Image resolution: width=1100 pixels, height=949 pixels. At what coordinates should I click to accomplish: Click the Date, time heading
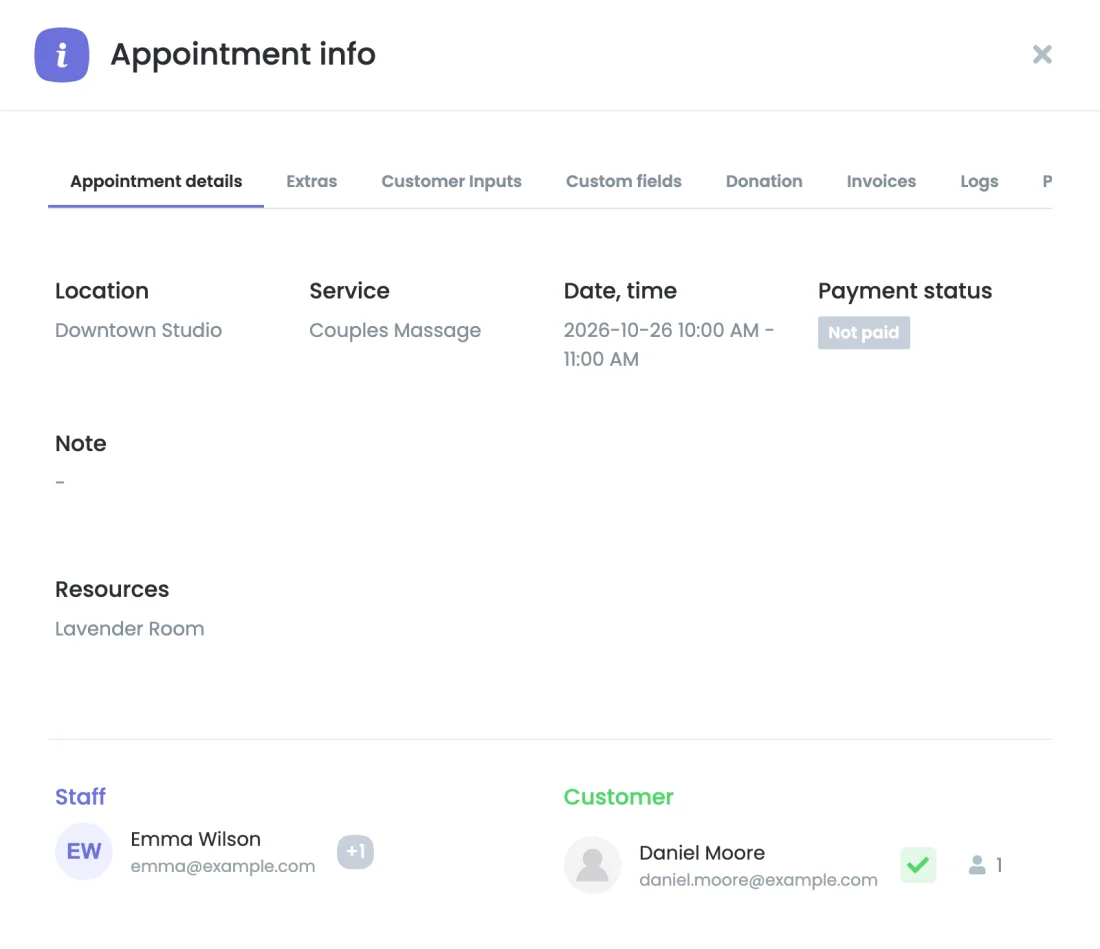620,290
